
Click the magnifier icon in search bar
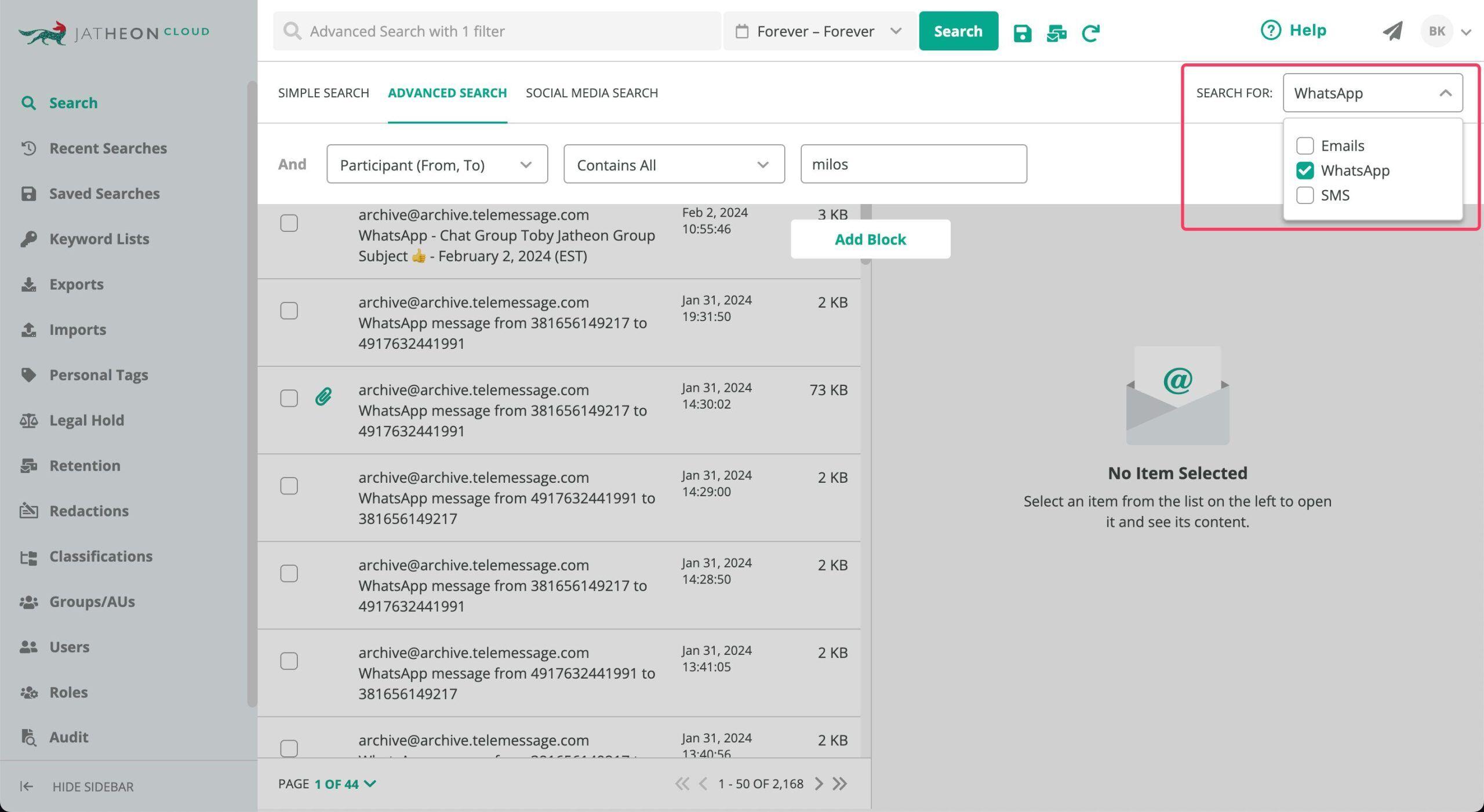point(292,31)
